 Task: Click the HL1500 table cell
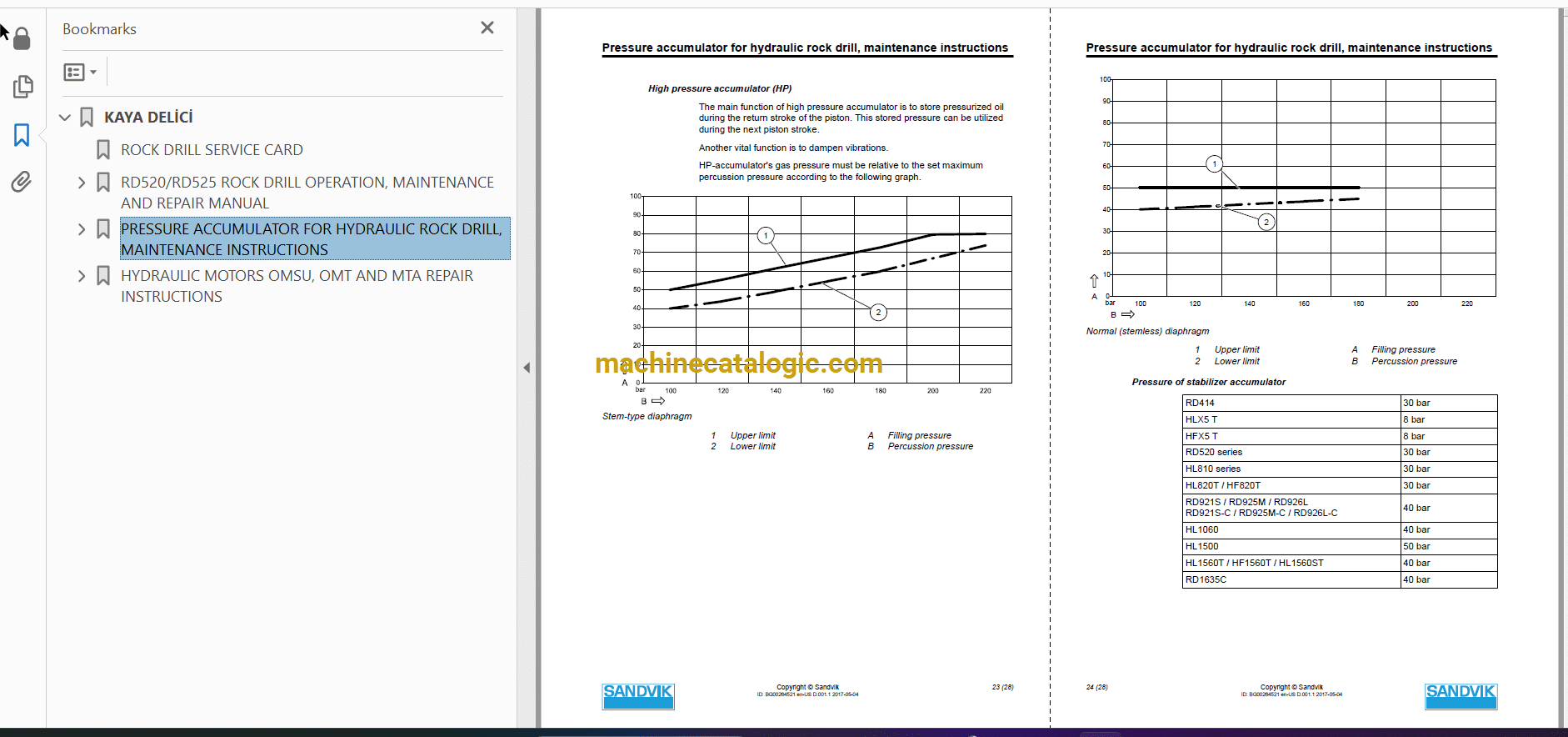(x=1291, y=546)
